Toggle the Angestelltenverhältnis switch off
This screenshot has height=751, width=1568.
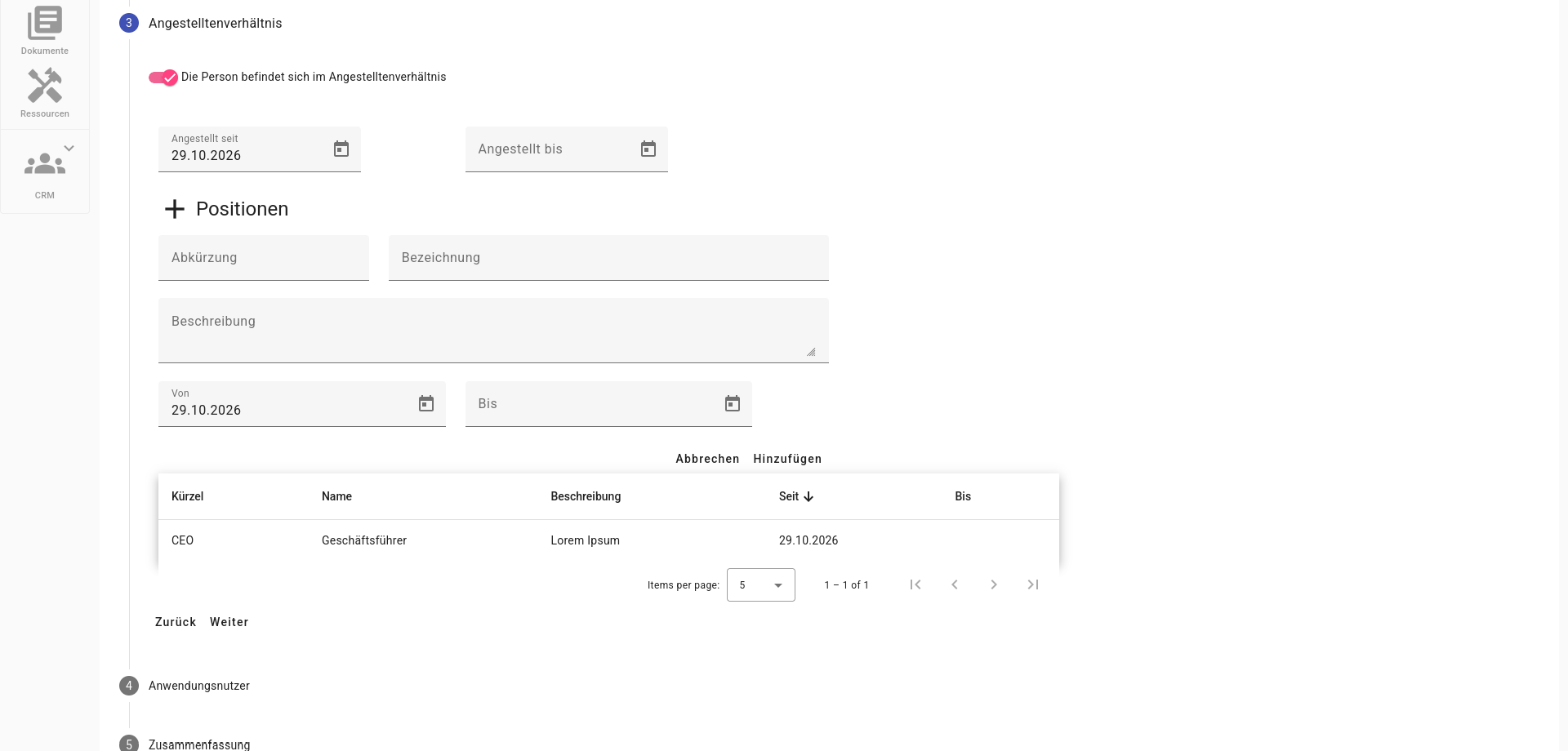[163, 78]
